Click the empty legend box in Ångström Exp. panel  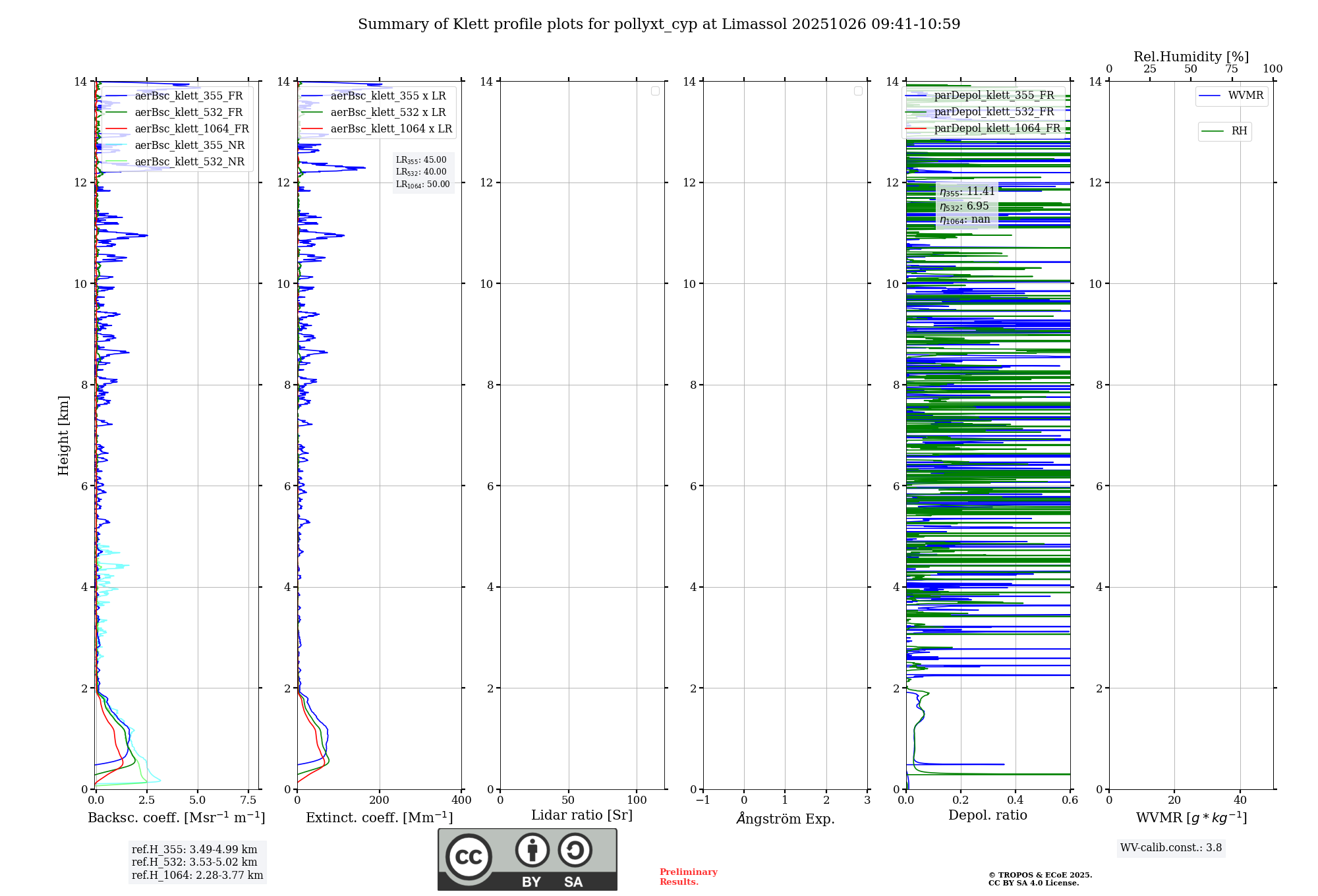point(858,91)
